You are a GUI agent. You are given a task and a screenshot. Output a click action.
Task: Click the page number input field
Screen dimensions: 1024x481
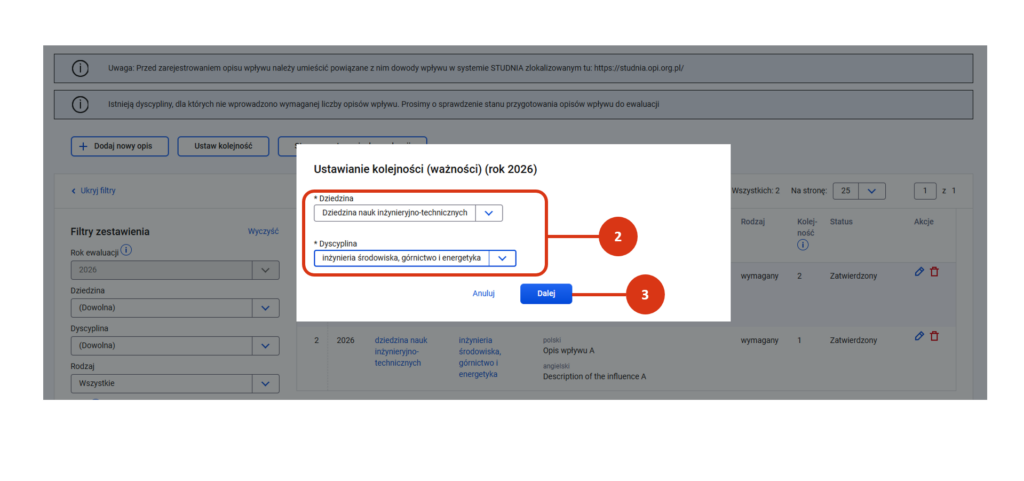(928, 190)
